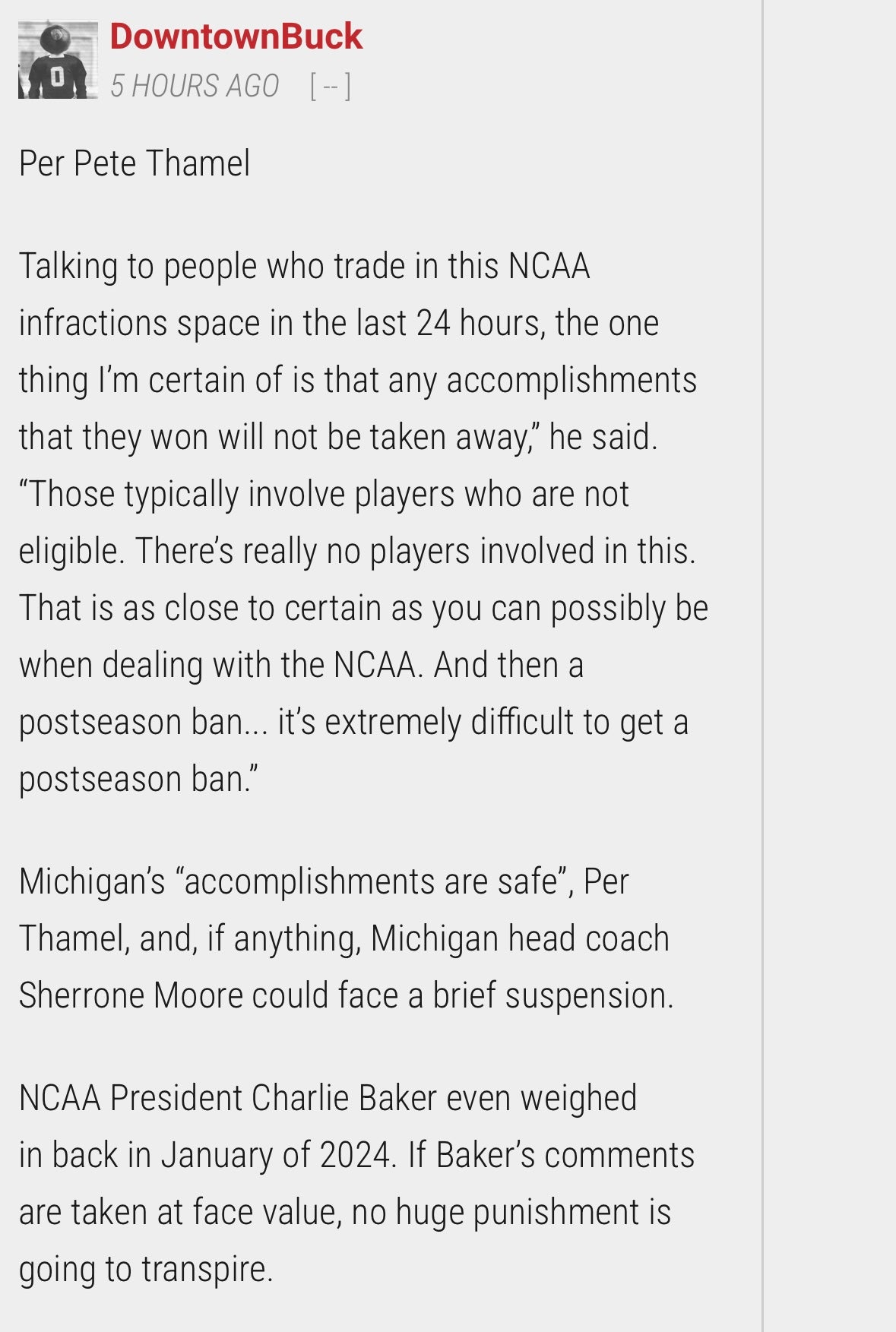Click the line starting 'Those typically involve players'
Viewport: 896px width, 1332px height.
[325, 494]
